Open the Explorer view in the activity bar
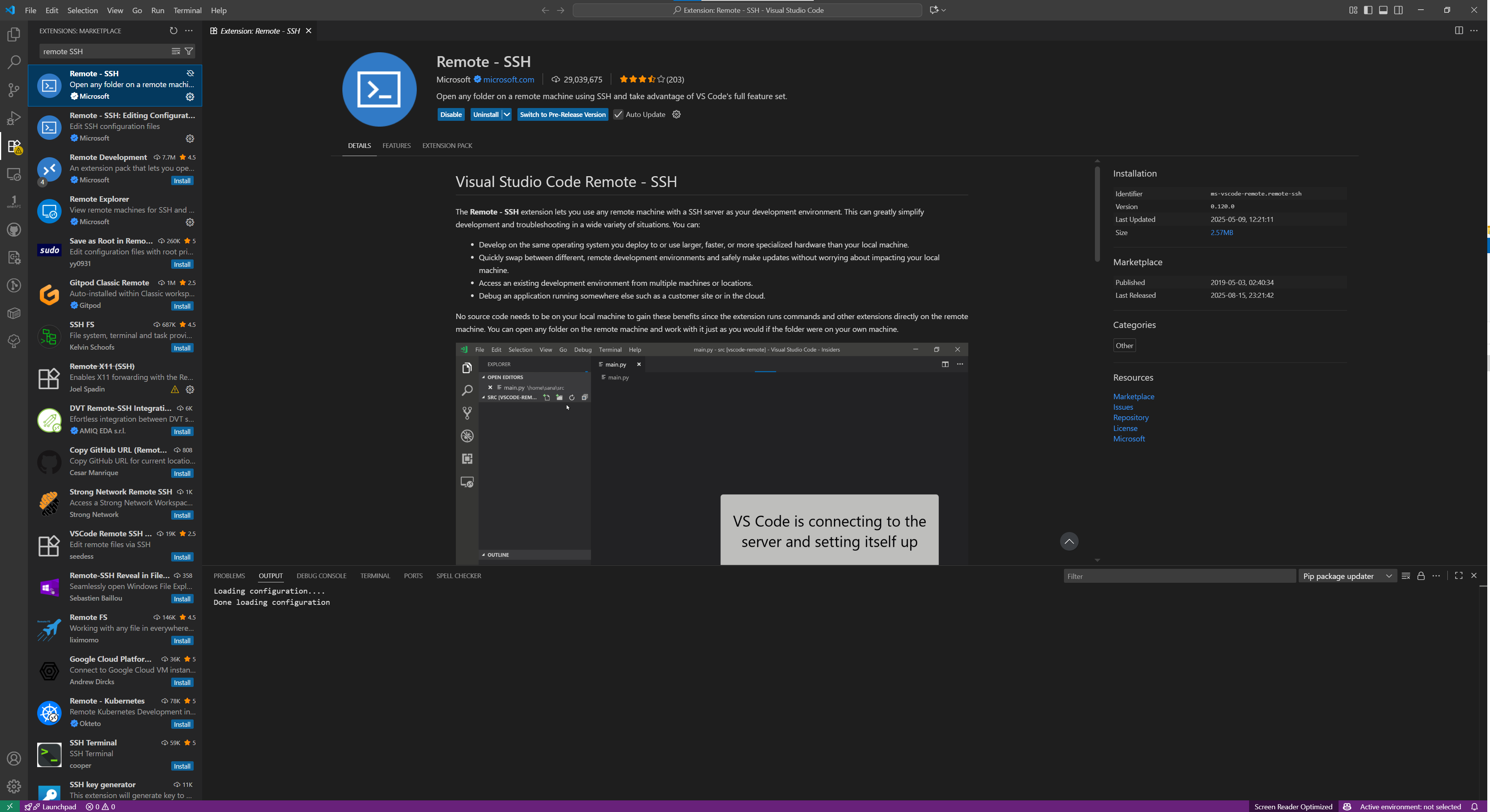This screenshot has width=1490, height=812. pos(13,34)
